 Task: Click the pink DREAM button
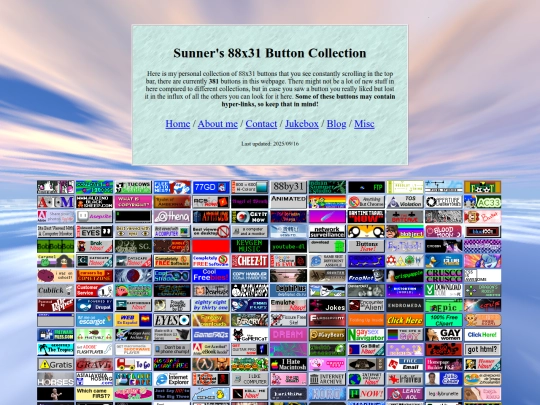click(289, 335)
